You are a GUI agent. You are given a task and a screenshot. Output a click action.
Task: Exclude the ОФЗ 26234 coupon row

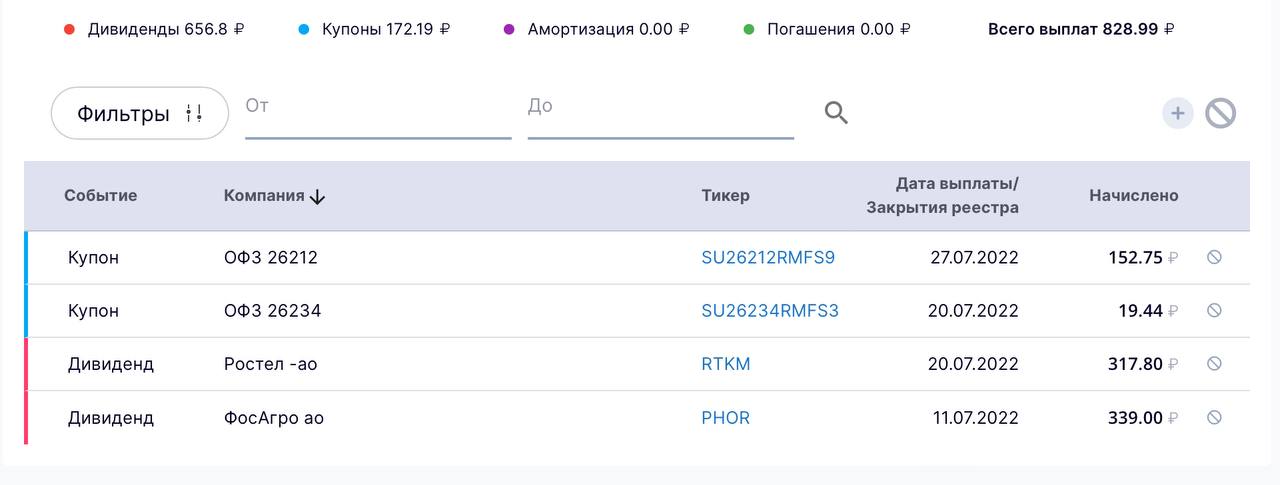click(x=1214, y=310)
